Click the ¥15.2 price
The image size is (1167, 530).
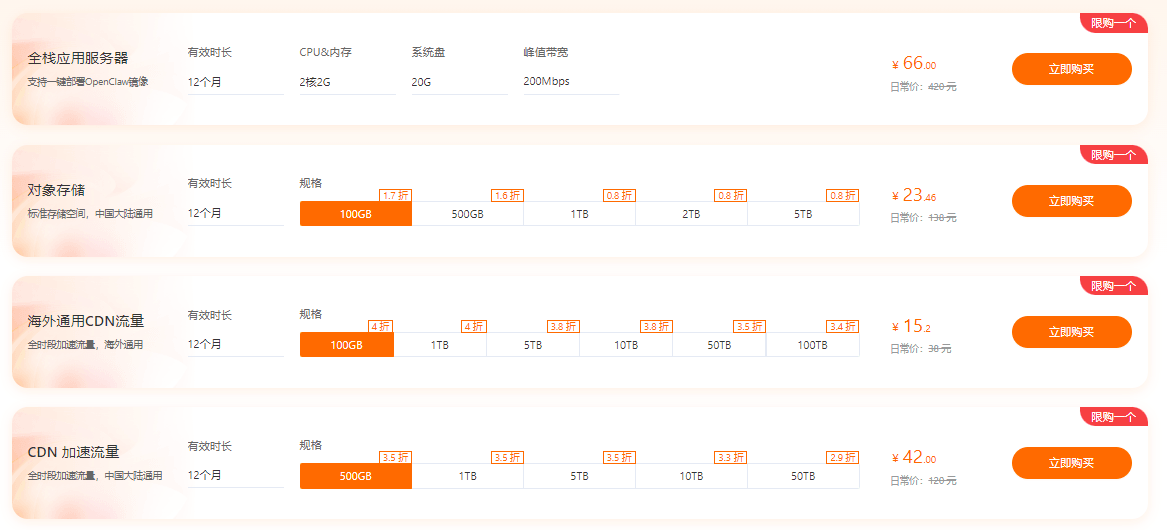tap(911, 326)
